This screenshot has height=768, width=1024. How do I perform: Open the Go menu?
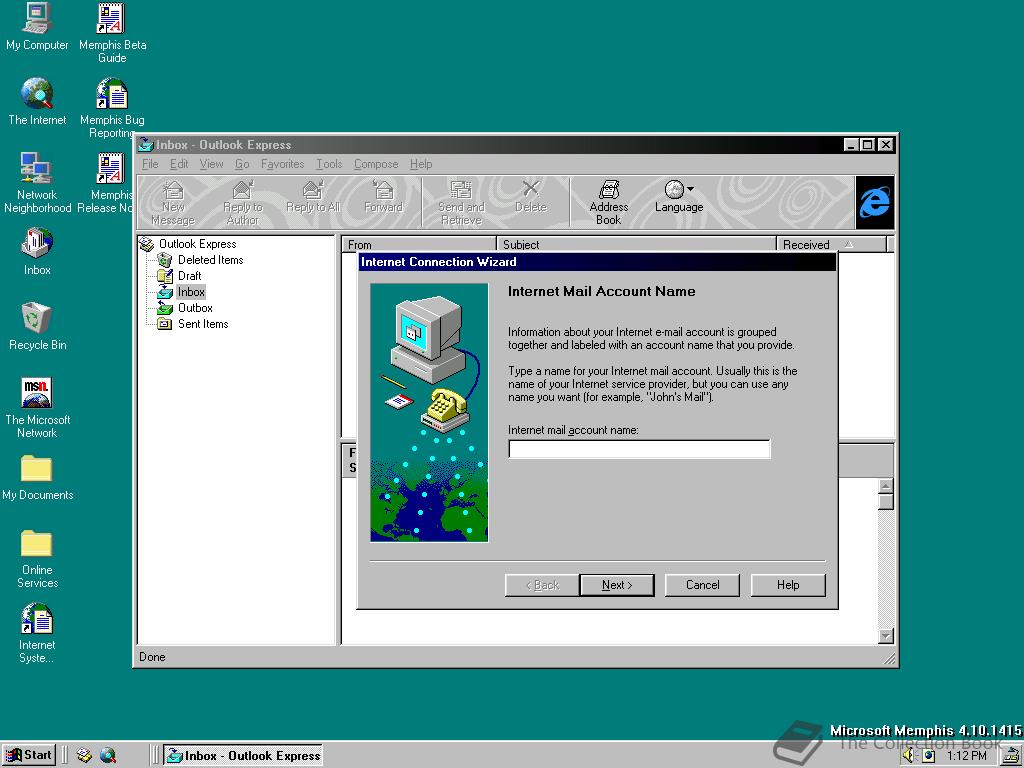tap(242, 164)
